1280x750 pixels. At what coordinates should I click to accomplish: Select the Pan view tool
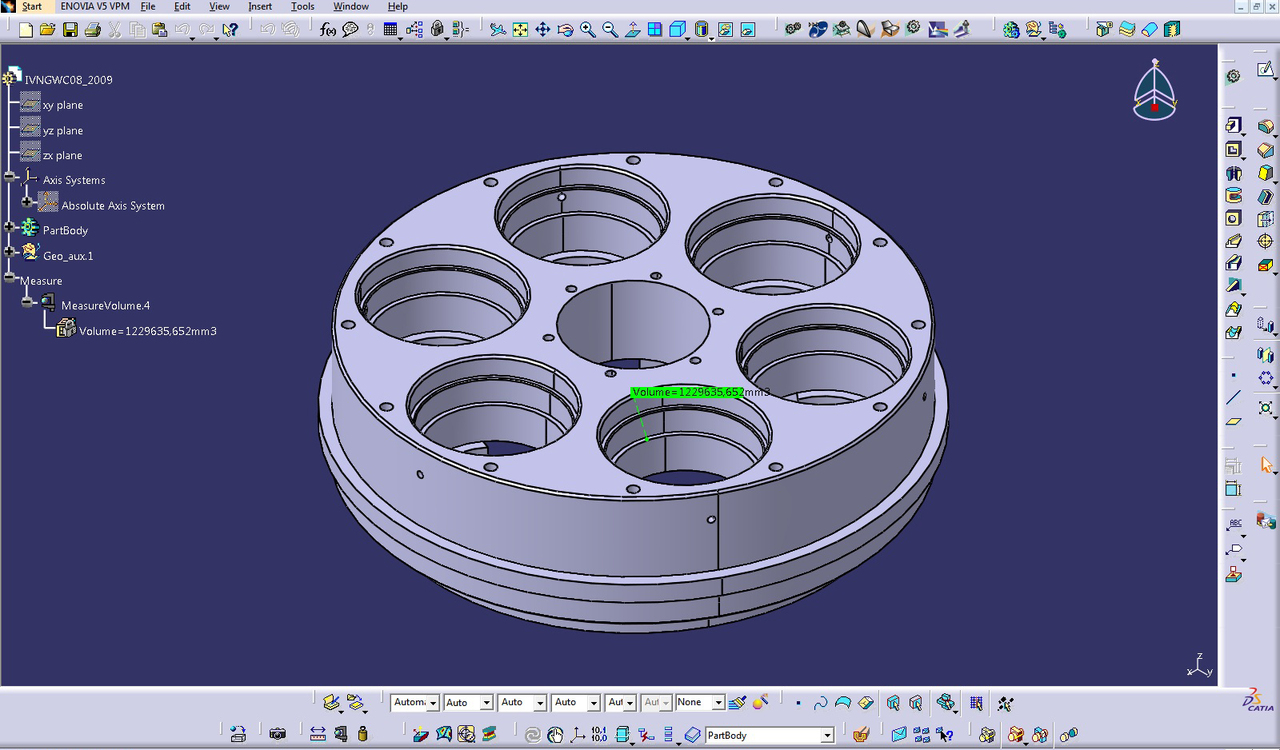(x=542, y=30)
